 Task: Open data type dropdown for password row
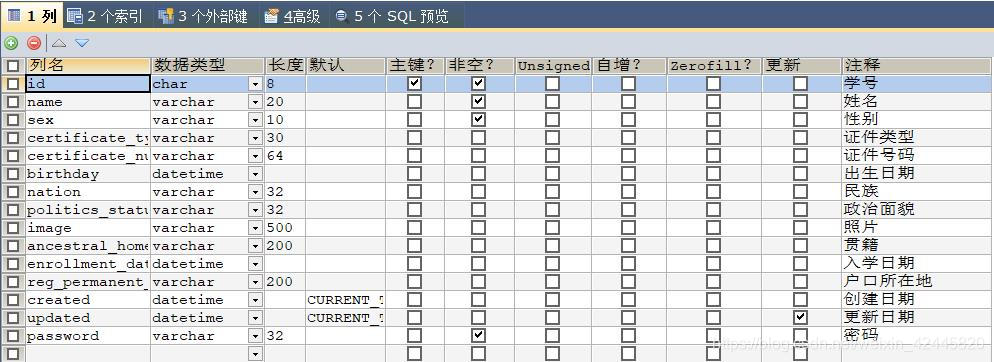click(255, 336)
